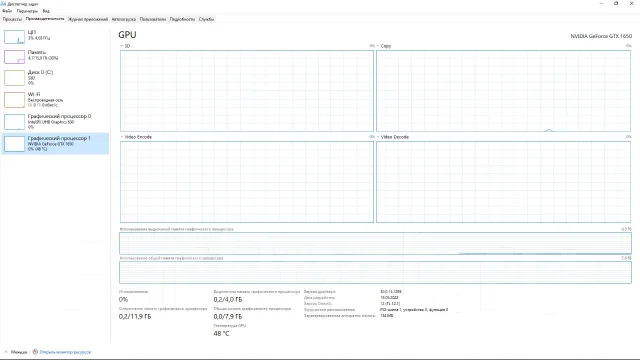This screenshot has width=640, height=360.
Task: Open the Video Encode graph dropdown
Action: tap(136, 137)
